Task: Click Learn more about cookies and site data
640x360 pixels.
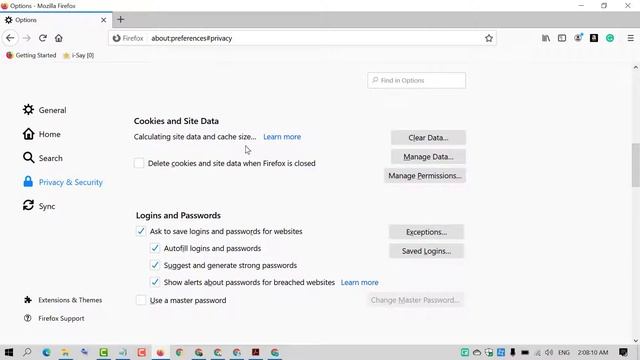Action: coord(282,137)
